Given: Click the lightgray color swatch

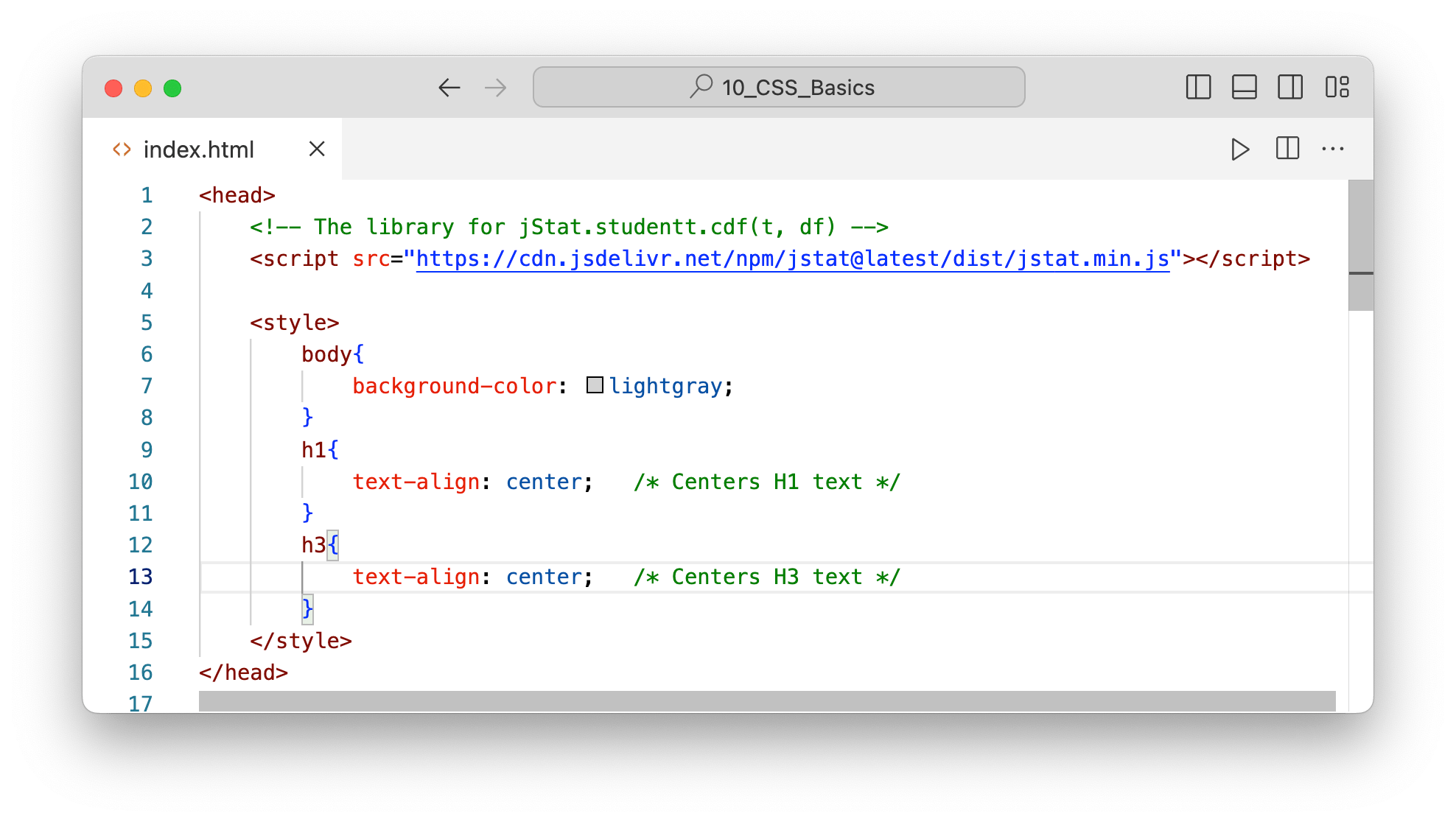Looking at the screenshot, I should (595, 385).
